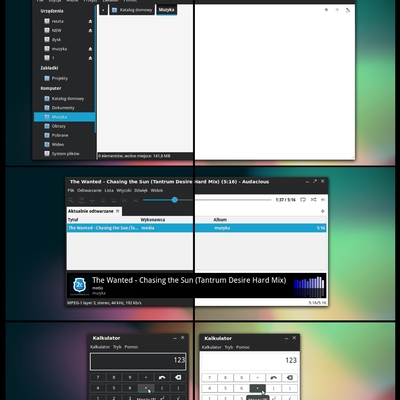Eject the reszta device in file manager
The image size is (400, 400).
pyautogui.click(x=90, y=21)
